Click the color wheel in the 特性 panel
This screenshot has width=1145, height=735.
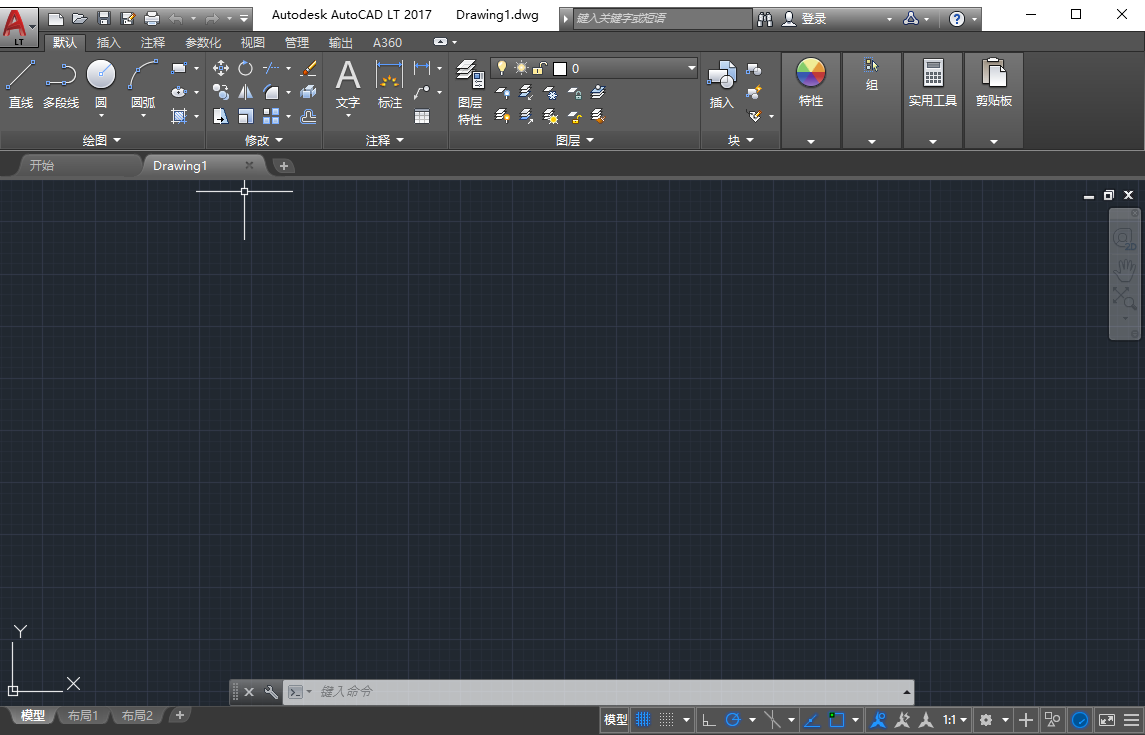(810, 71)
